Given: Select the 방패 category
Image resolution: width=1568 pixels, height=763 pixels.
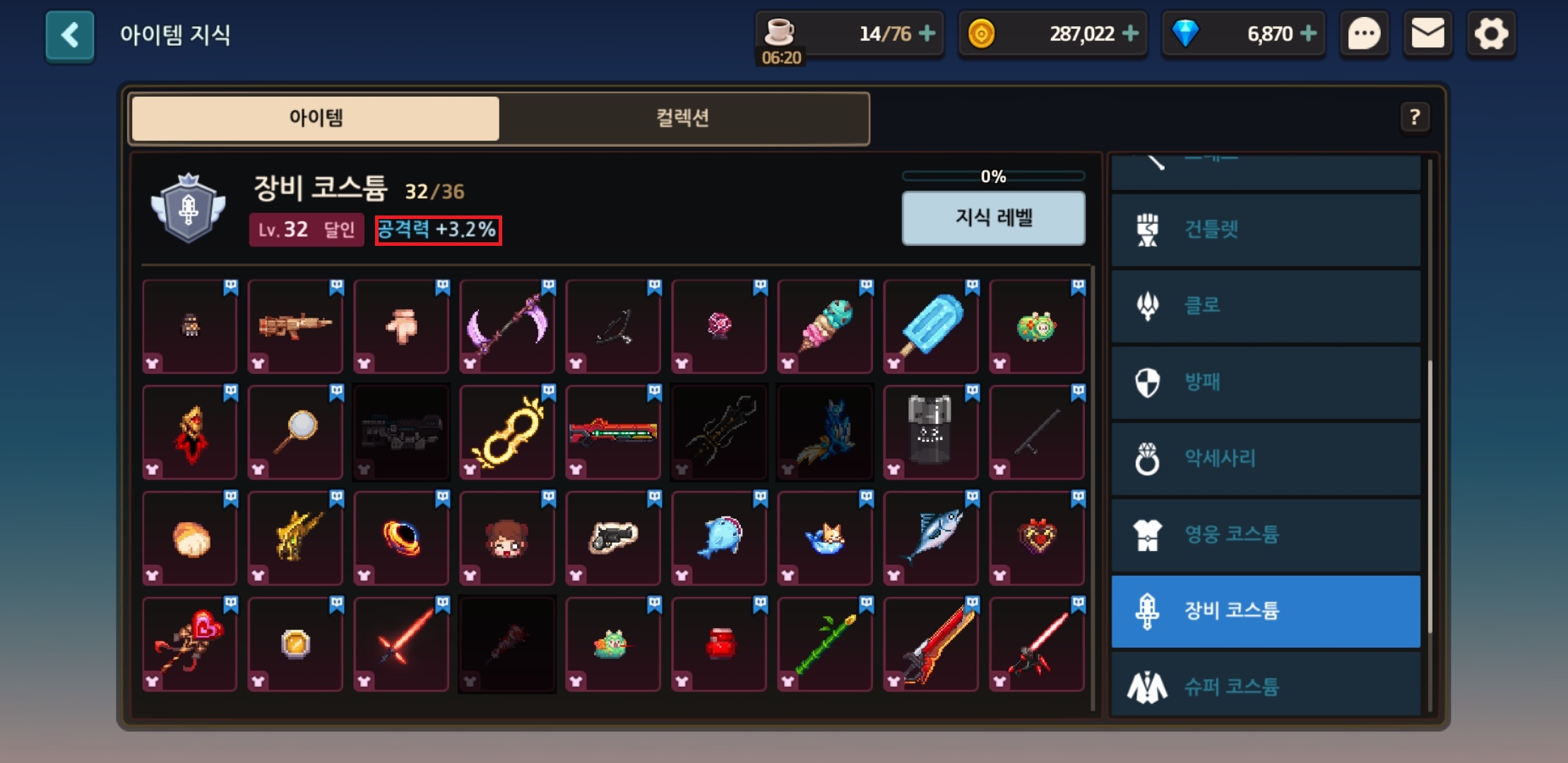Looking at the screenshot, I should [x=1266, y=382].
